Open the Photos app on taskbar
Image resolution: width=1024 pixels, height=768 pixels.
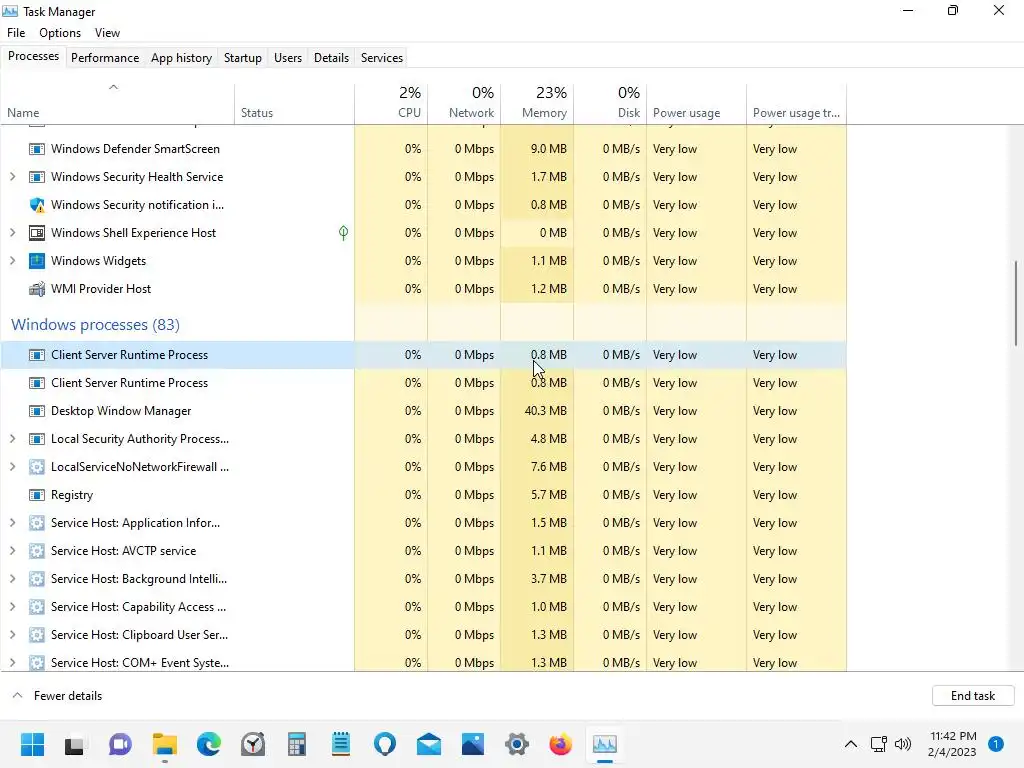(x=473, y=744)
